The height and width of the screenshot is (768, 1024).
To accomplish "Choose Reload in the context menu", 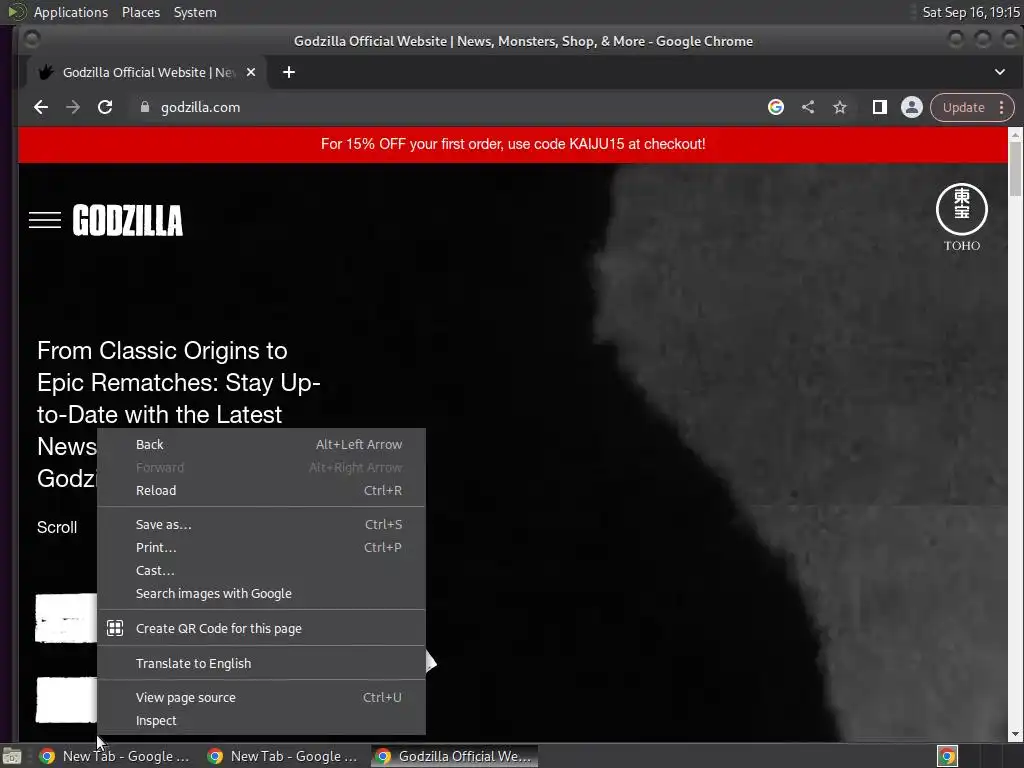I will 261,490.
